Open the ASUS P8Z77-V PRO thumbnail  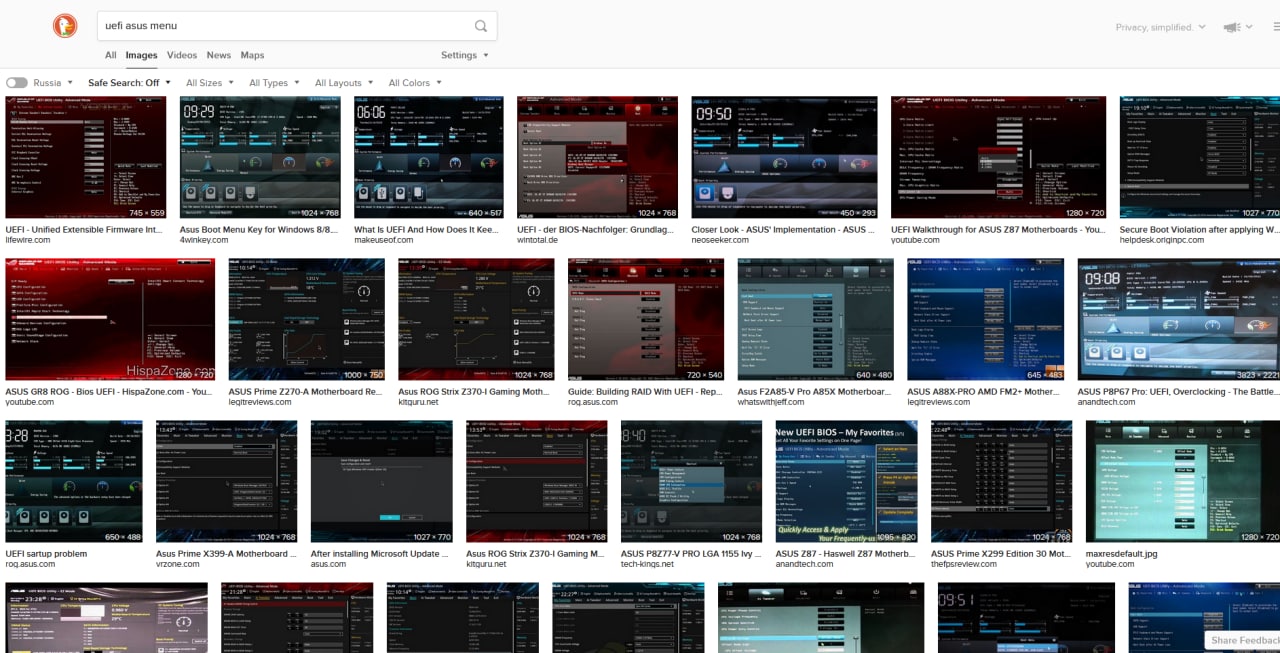point(692,481)
